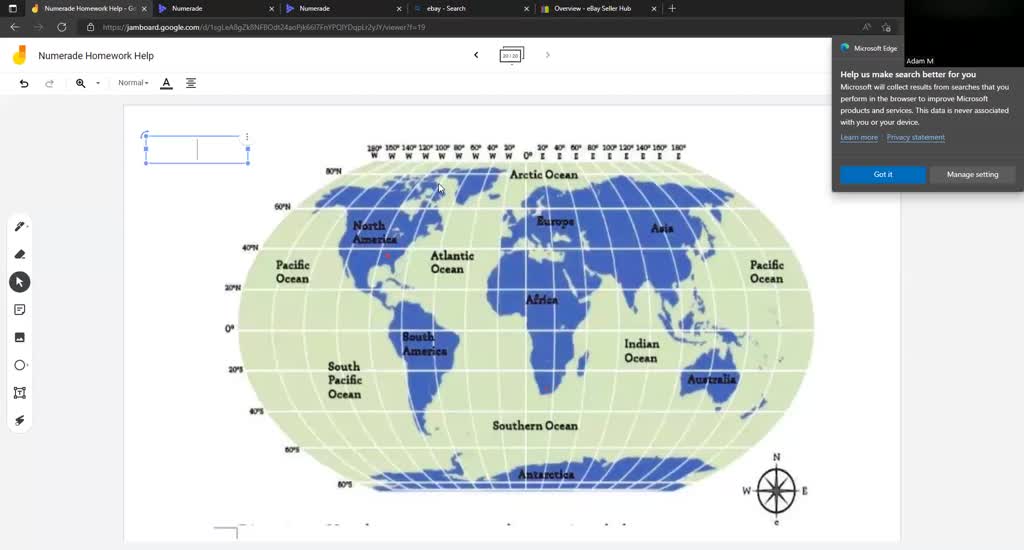Switch to the eBay Seller Hub tab
The height and width of the screenshot is (550, 1024).
pos(598,8)
